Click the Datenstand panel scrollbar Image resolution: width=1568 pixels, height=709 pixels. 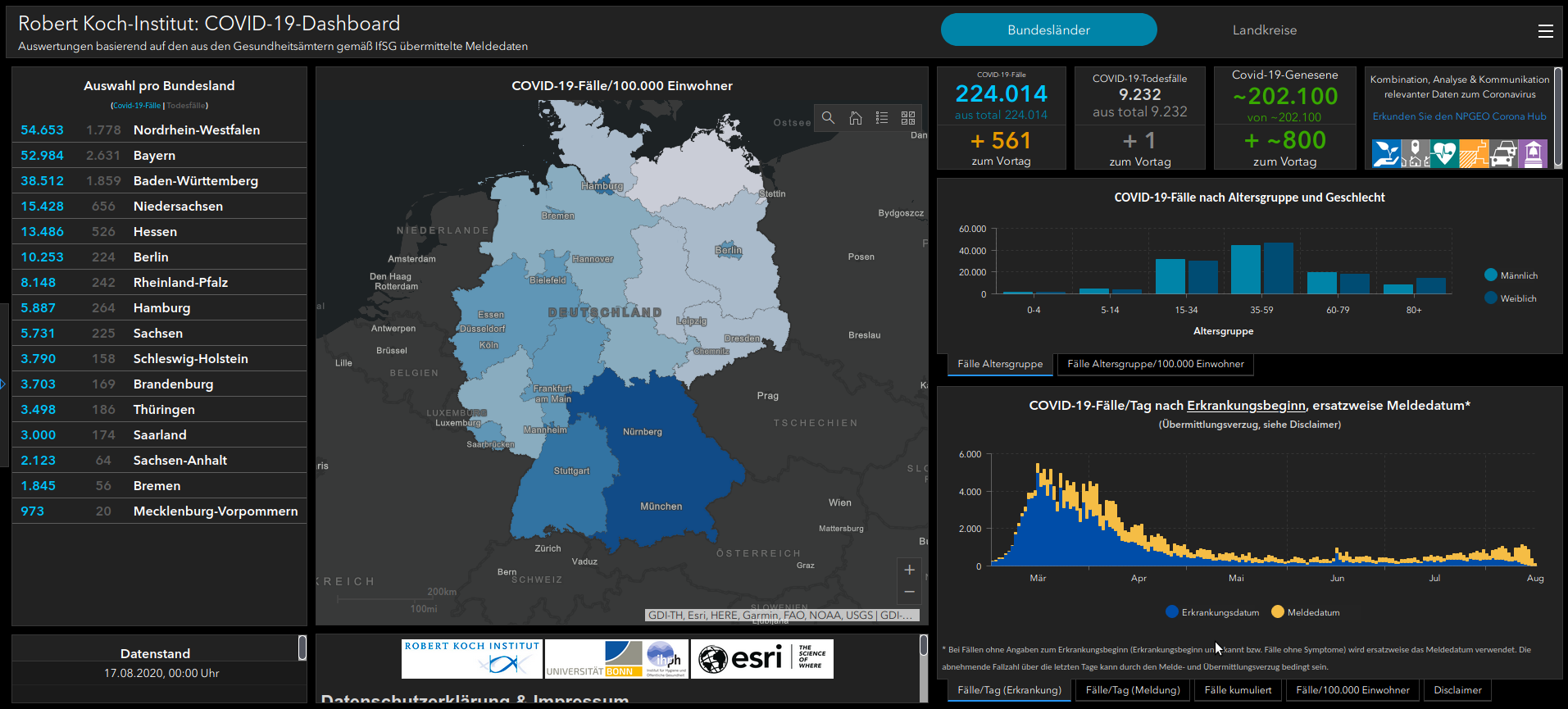(302, 648)
